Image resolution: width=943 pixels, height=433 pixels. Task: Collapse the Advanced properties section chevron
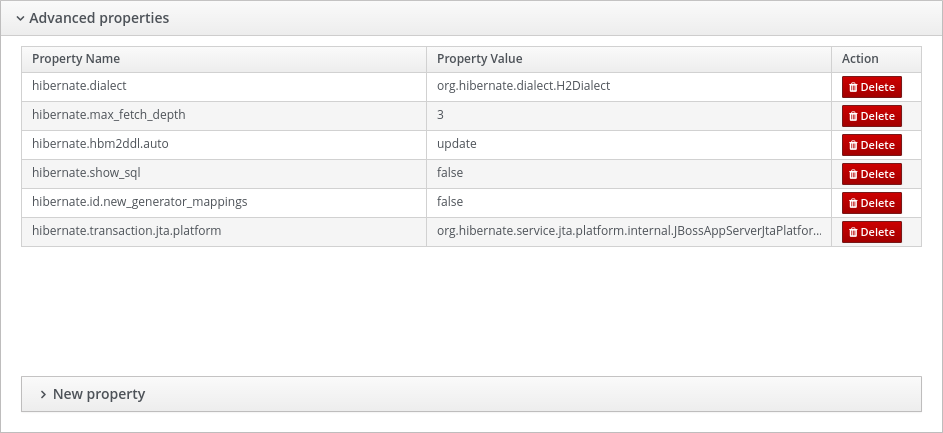[x=20, y=19]
